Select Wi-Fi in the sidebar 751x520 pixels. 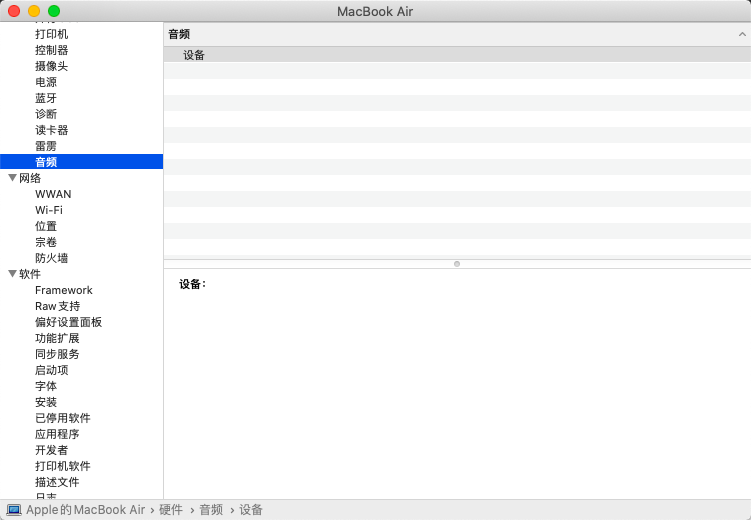[x=49, y=210]
